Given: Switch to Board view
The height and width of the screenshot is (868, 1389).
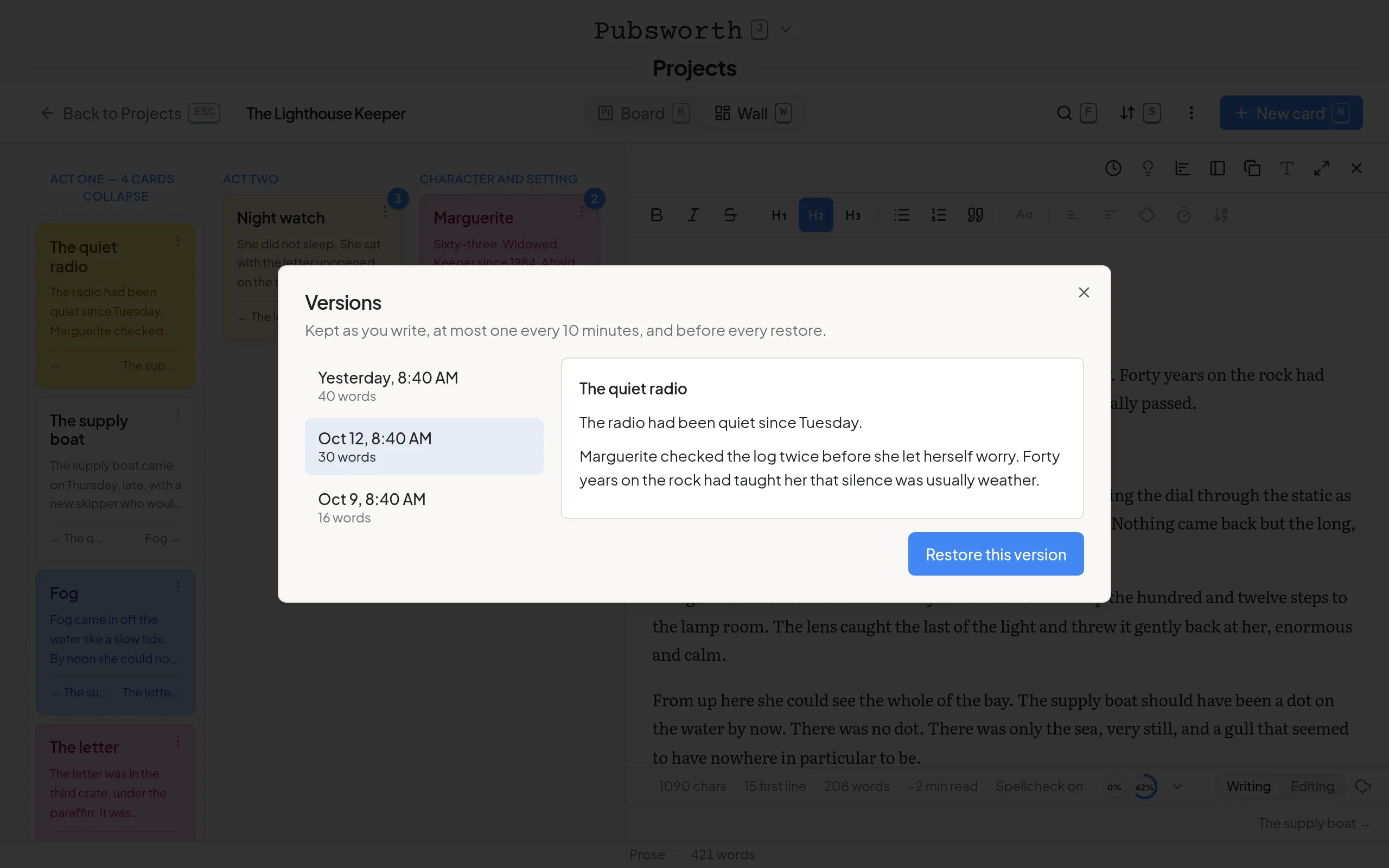Looking at the screenshot, I should [643, 113].
